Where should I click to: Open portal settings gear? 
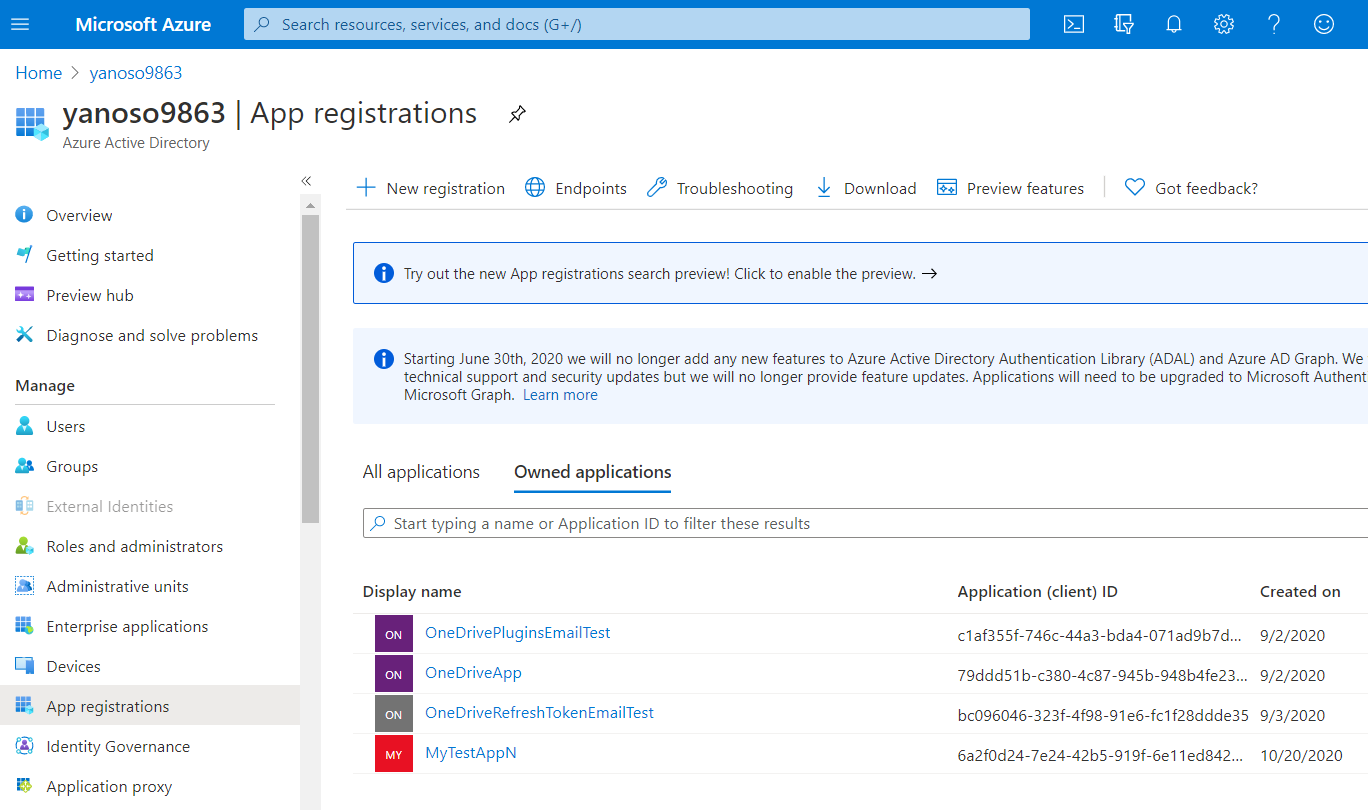click(1224, 24)
